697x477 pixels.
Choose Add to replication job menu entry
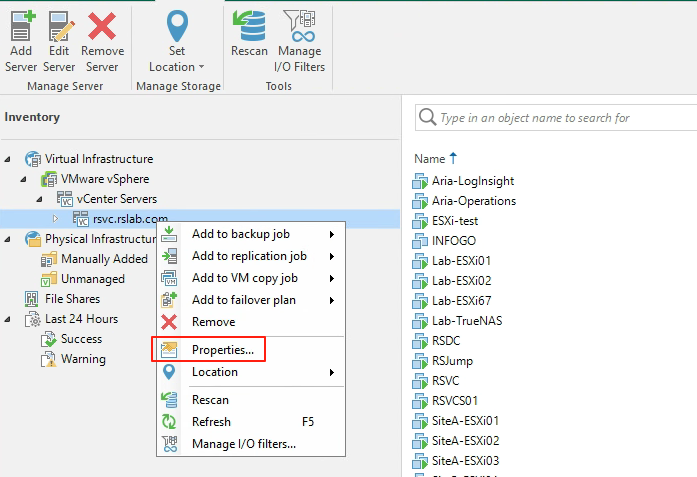pyautogui.click(x=251, y=256)
